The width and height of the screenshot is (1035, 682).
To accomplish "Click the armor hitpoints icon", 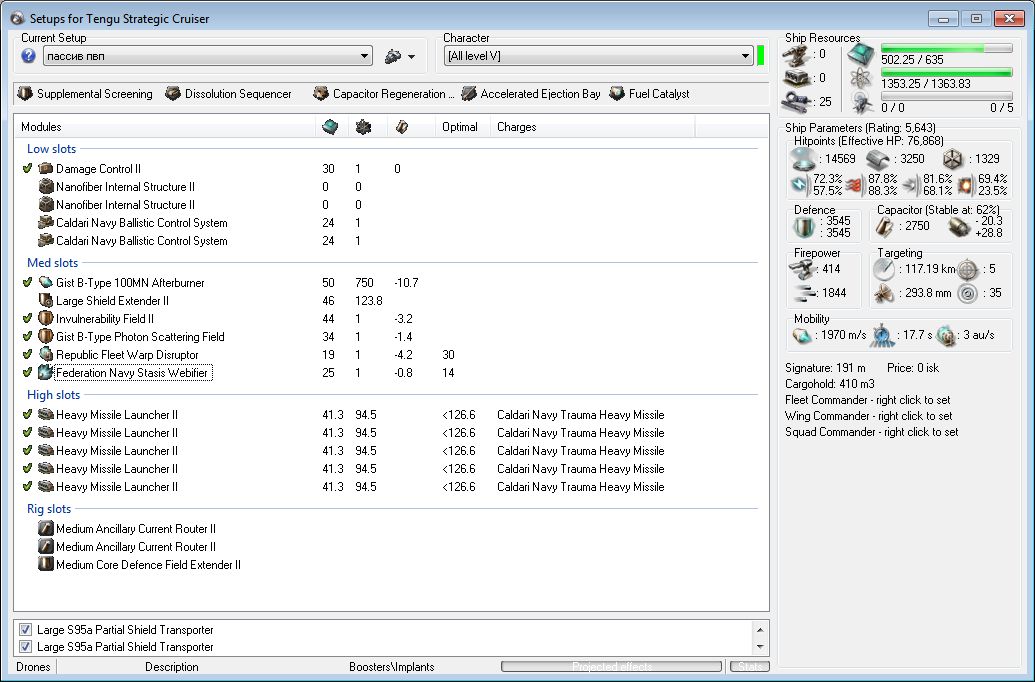I will click(878, 159).
